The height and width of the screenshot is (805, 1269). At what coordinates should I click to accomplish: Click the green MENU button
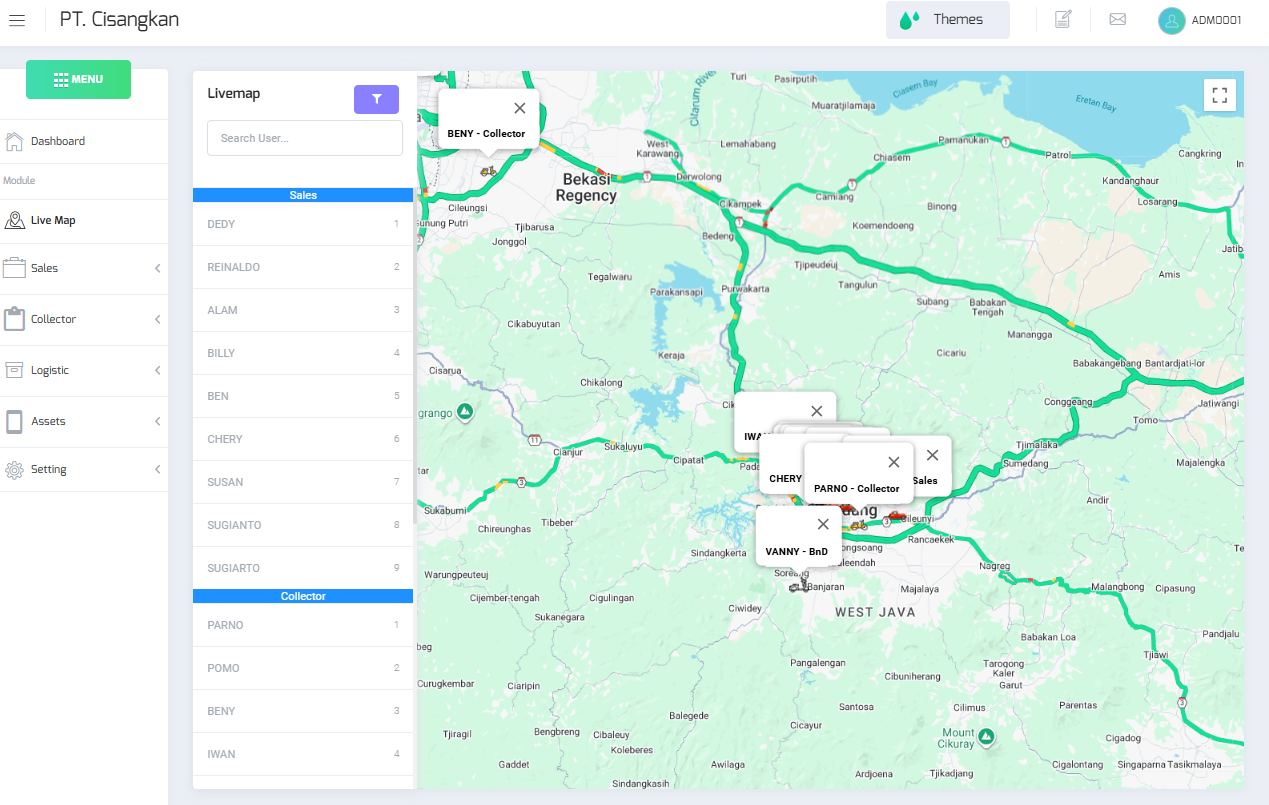(x=78, y=79)
